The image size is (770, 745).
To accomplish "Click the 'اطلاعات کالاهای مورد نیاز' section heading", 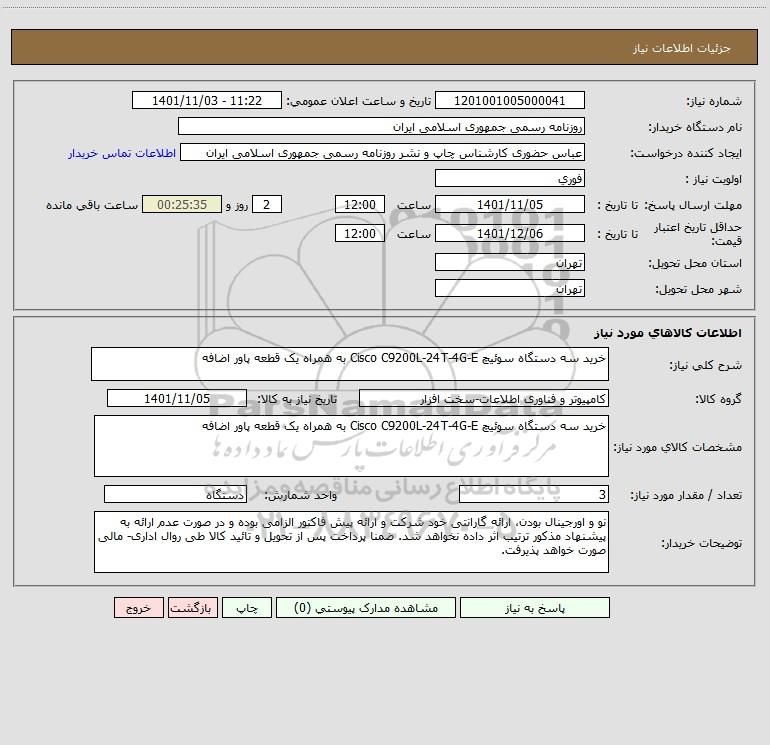I will coord(668,333).
